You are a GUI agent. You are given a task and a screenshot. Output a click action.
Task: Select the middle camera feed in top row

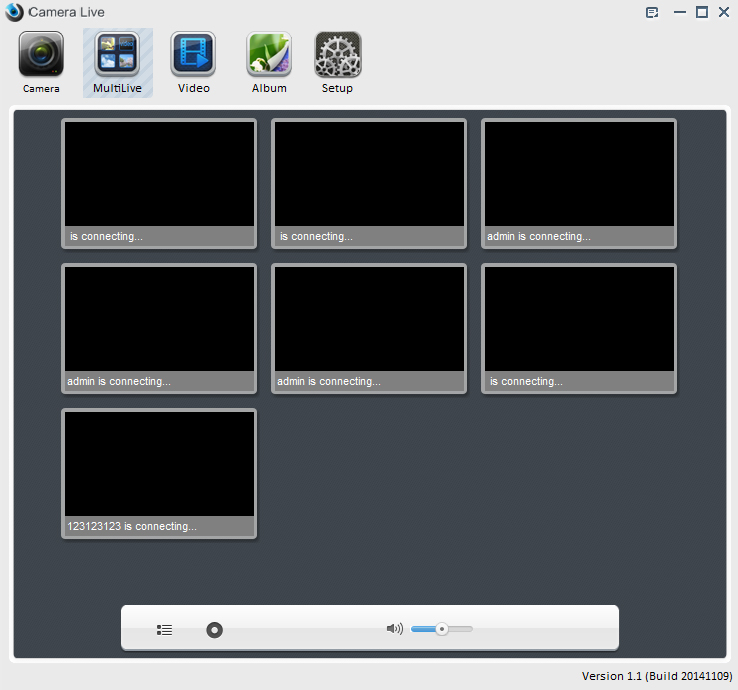369,174
